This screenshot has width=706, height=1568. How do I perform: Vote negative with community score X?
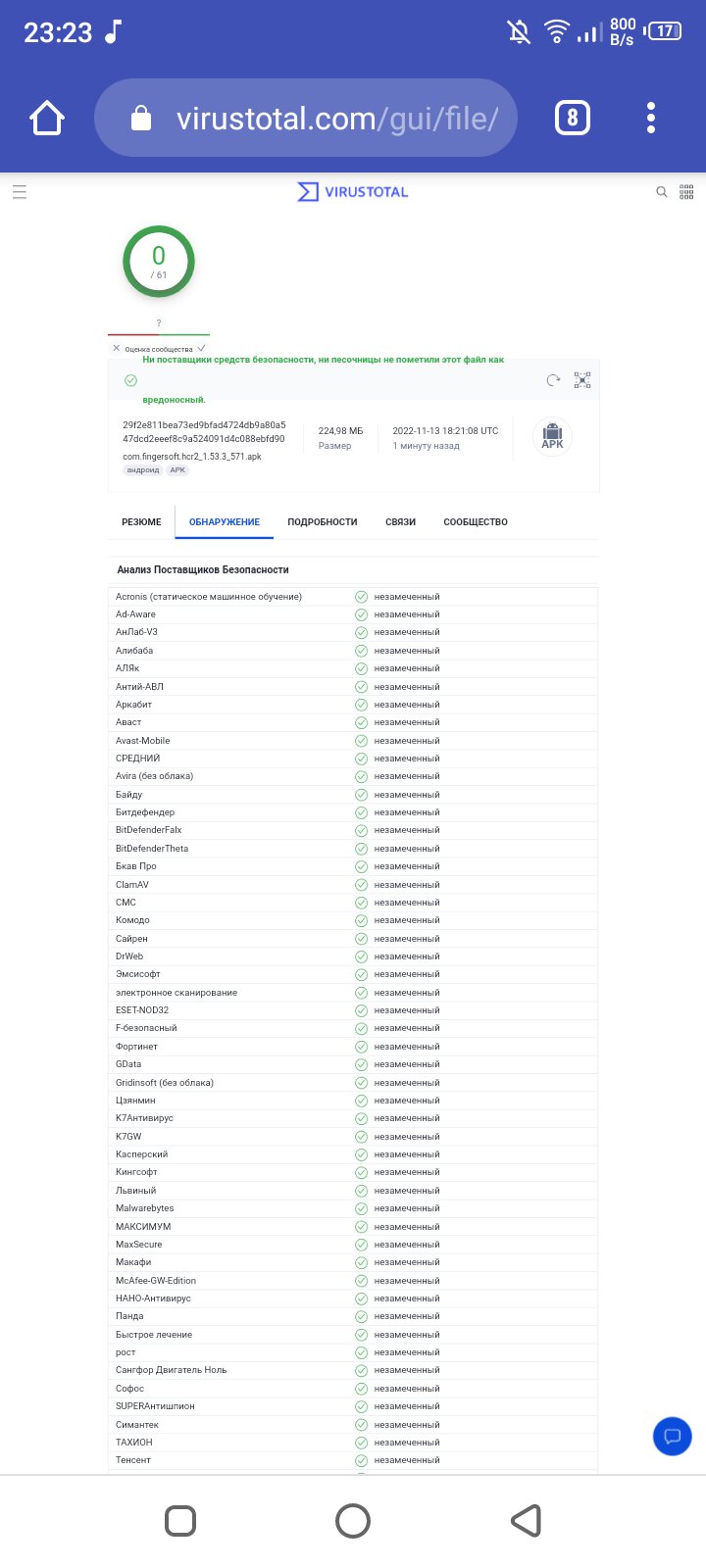(116, 348)
